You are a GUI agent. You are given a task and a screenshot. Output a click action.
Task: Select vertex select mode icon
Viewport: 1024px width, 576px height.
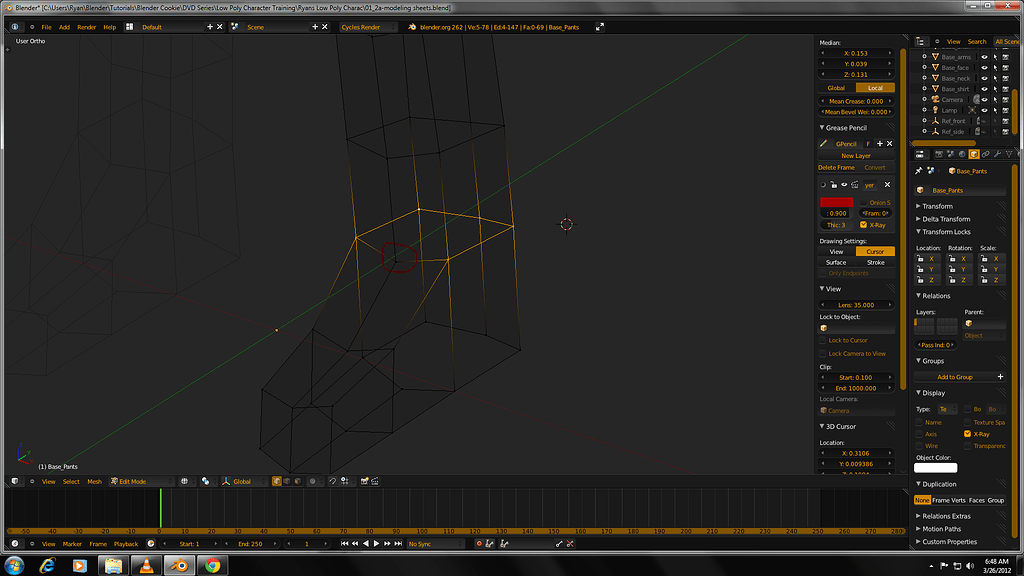[277, 481]
